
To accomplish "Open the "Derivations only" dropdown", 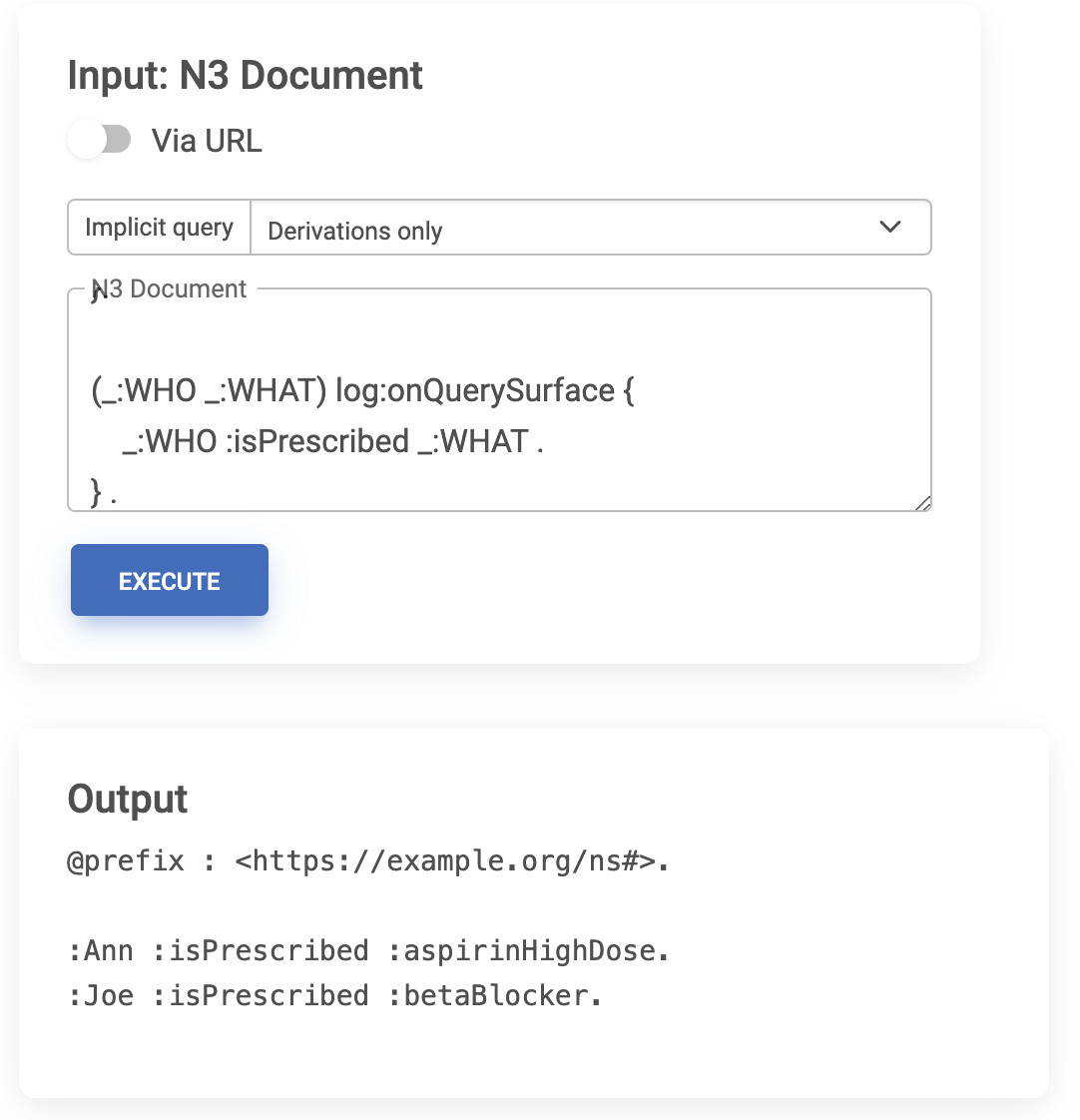I will click(x=589, y=229).
